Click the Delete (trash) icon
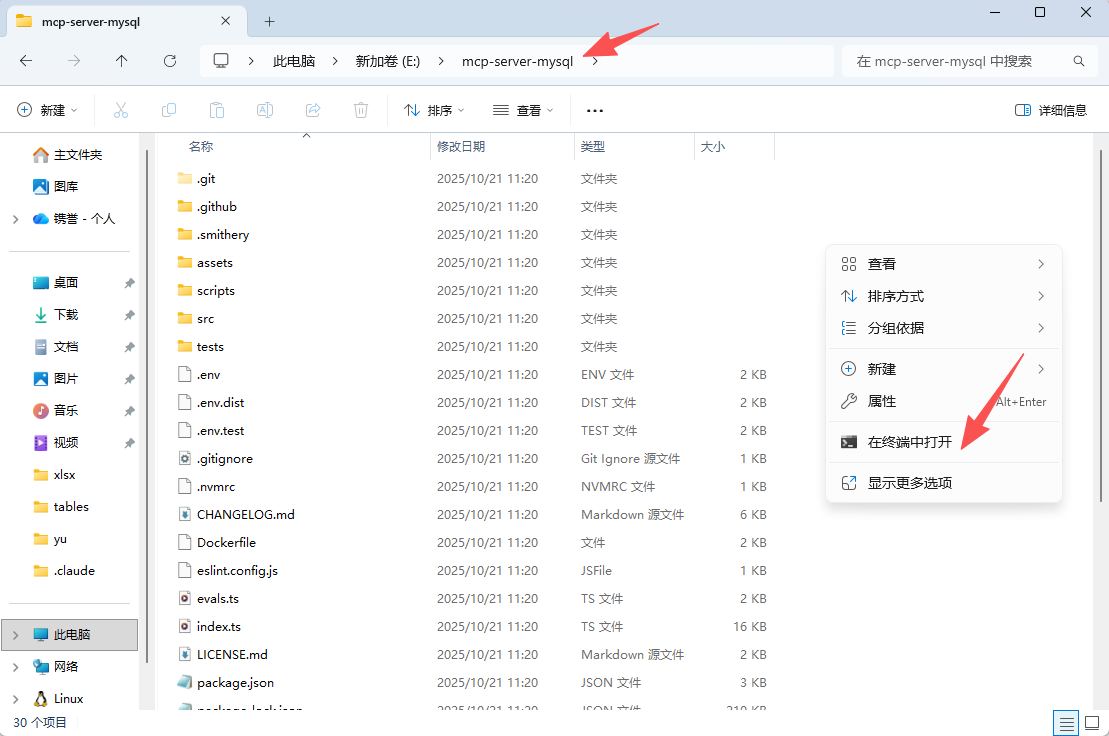The width and height of the screenshot is (1109, 736). [360, 110]
